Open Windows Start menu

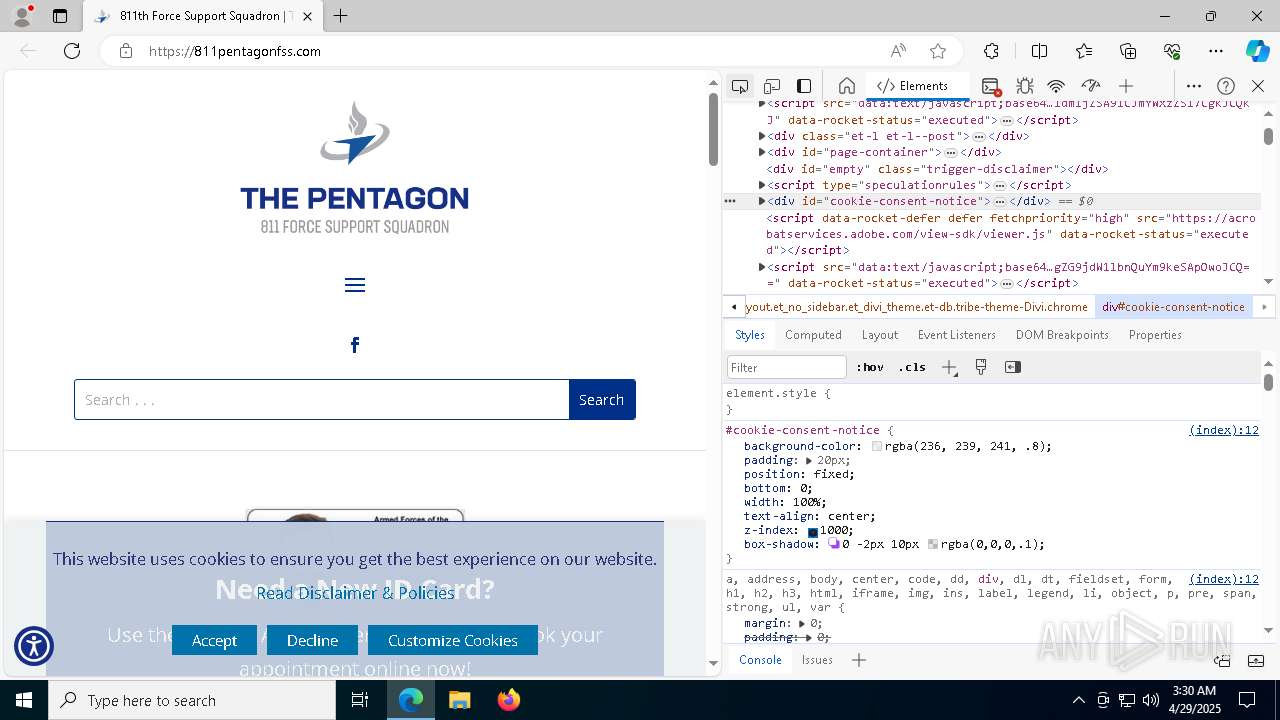24,700
